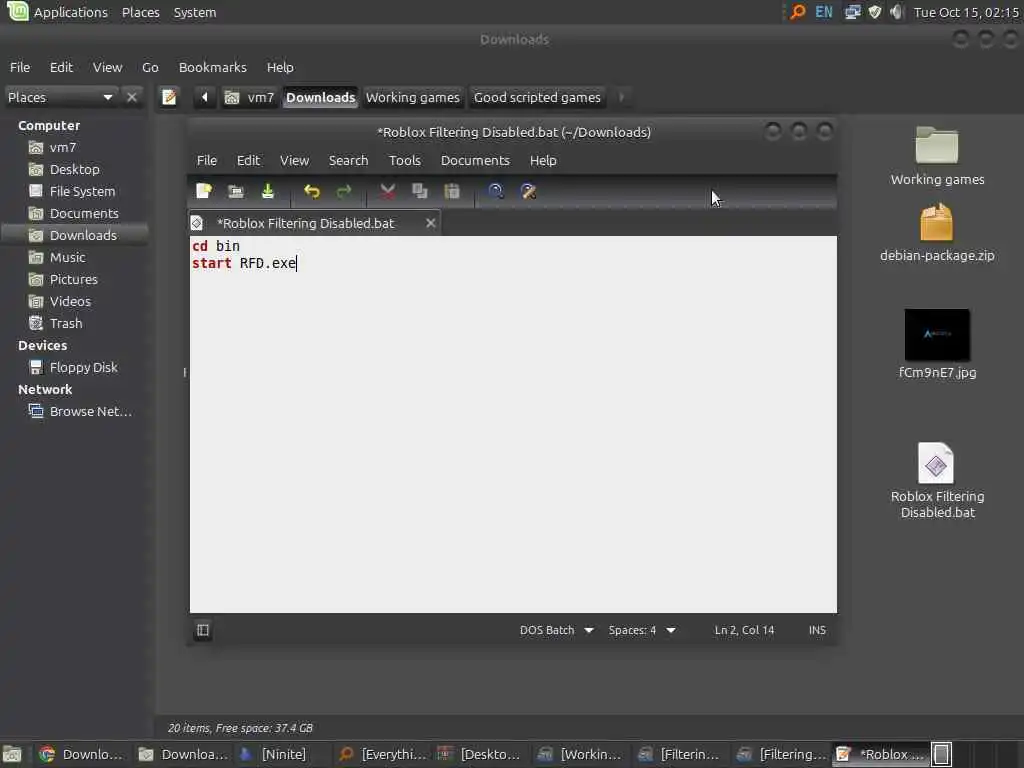Close the Places sidebar
The width and height of the screenshot is (1024, 768).
point(132,97)
